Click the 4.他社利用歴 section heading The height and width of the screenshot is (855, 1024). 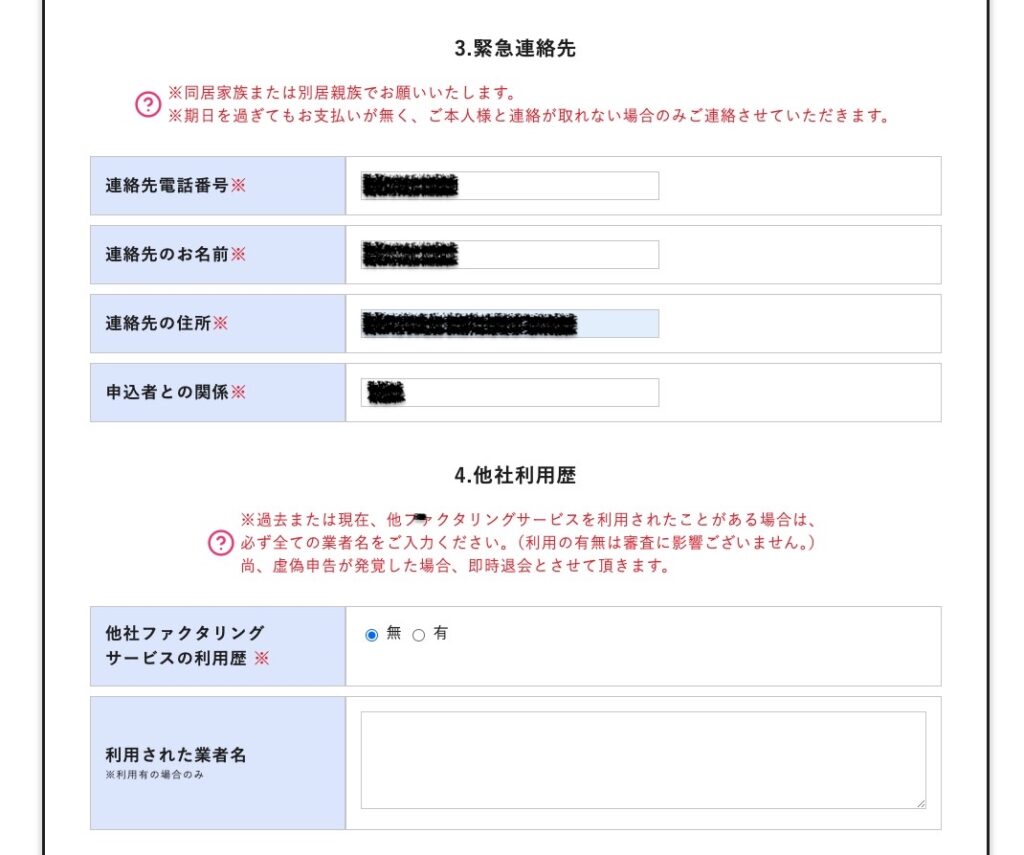click(515, 476)
